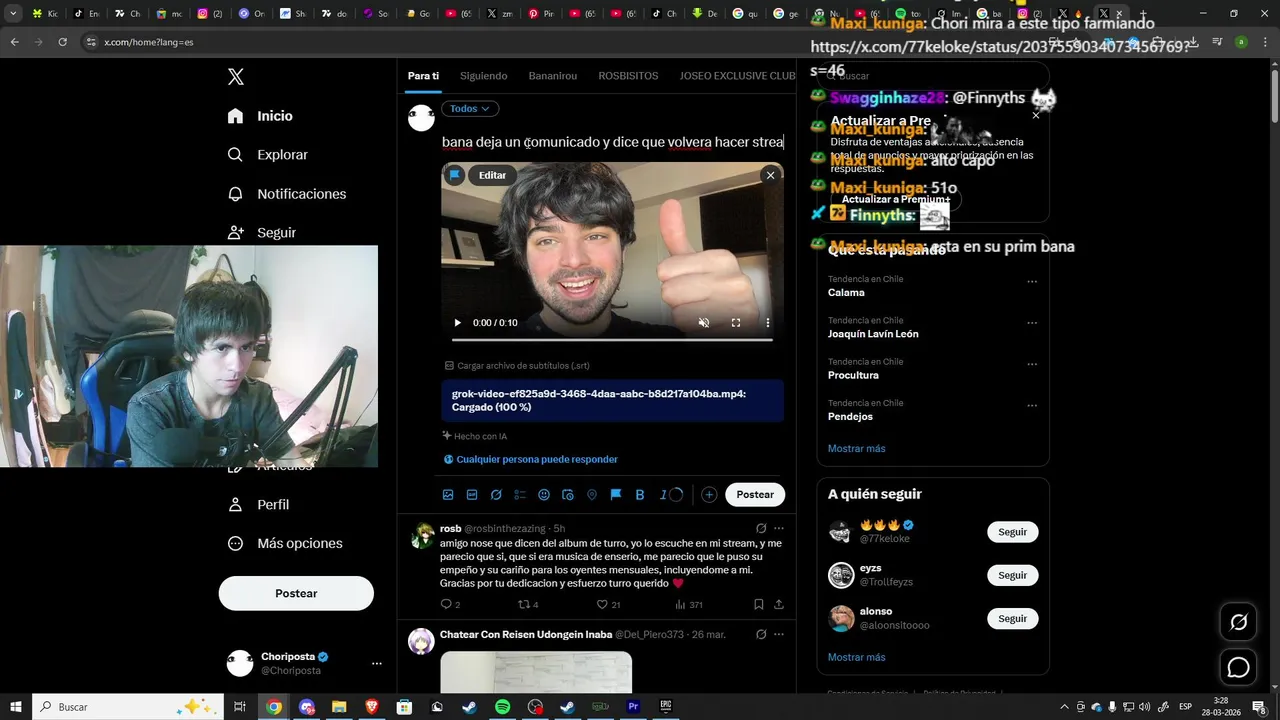Screen dimensions: 1280x720
Task: Open Spotify from the taskbar
Action: point(502,707)
